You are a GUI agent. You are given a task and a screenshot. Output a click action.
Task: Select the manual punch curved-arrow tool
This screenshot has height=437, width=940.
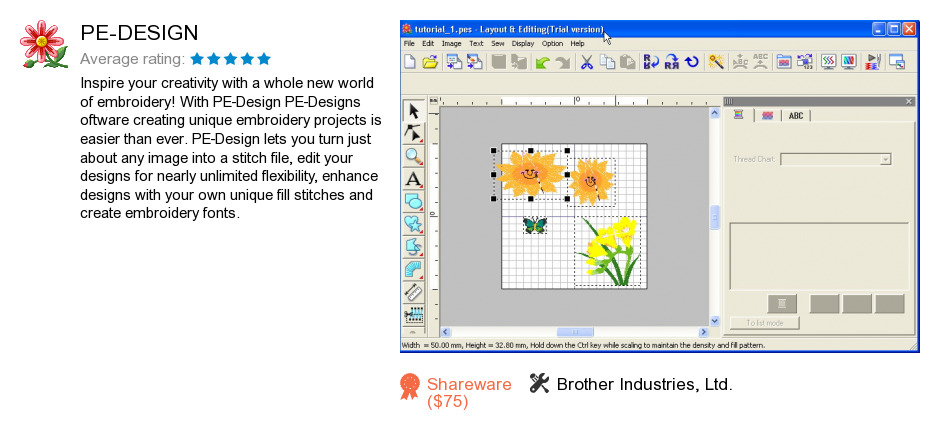coord(414,246)
